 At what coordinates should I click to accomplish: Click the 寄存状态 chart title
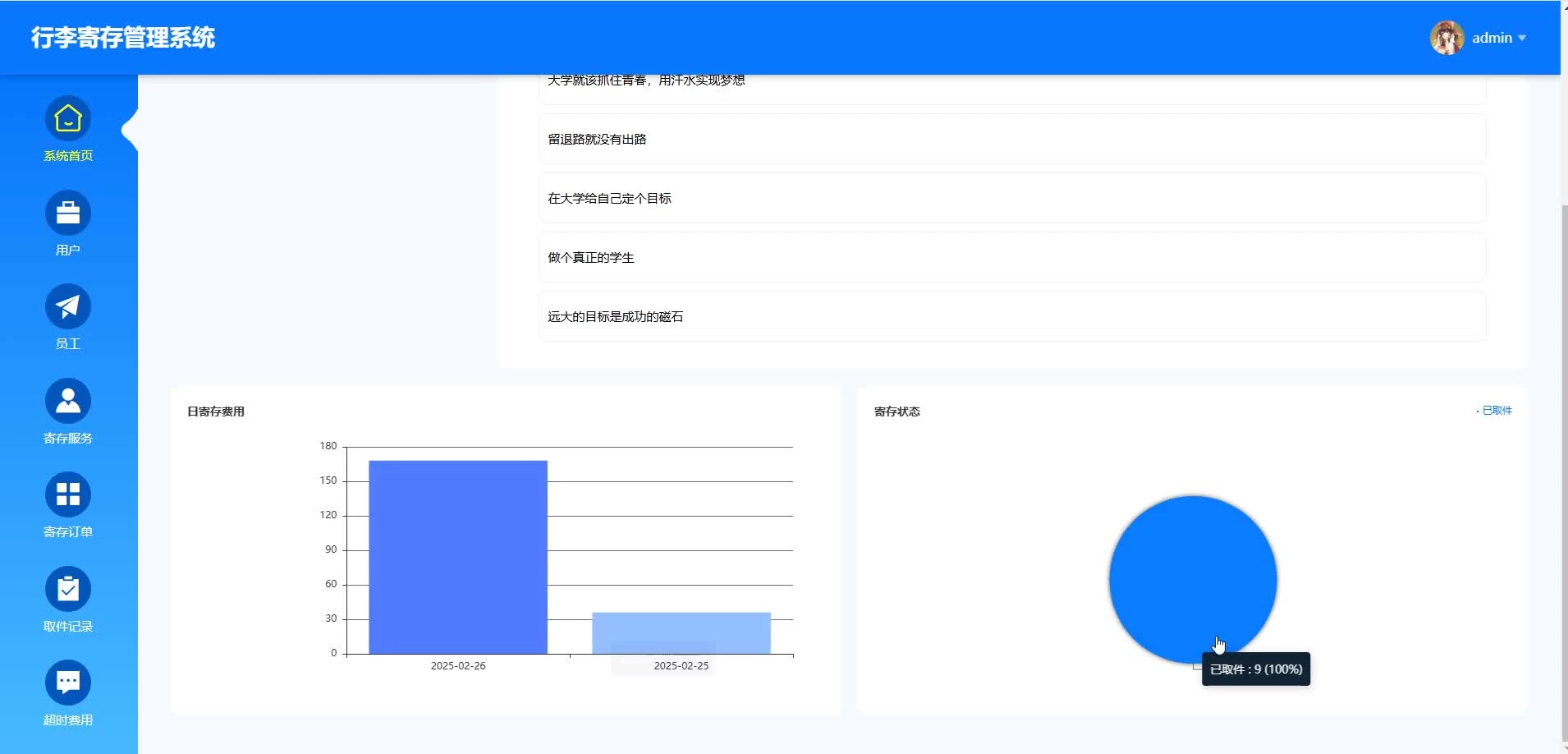coord(897,411)
